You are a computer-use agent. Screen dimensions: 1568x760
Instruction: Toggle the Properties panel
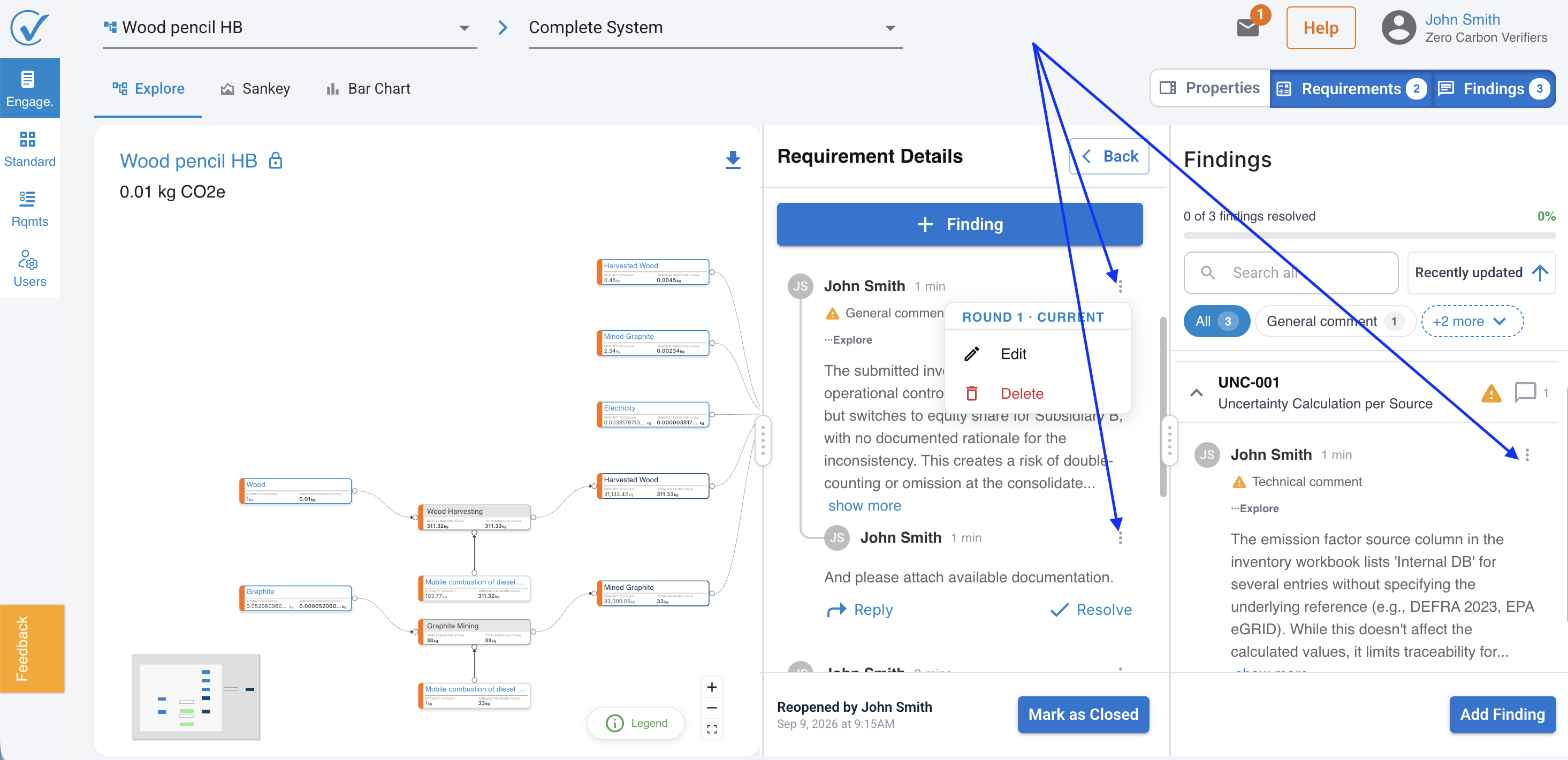[1210, 88]
